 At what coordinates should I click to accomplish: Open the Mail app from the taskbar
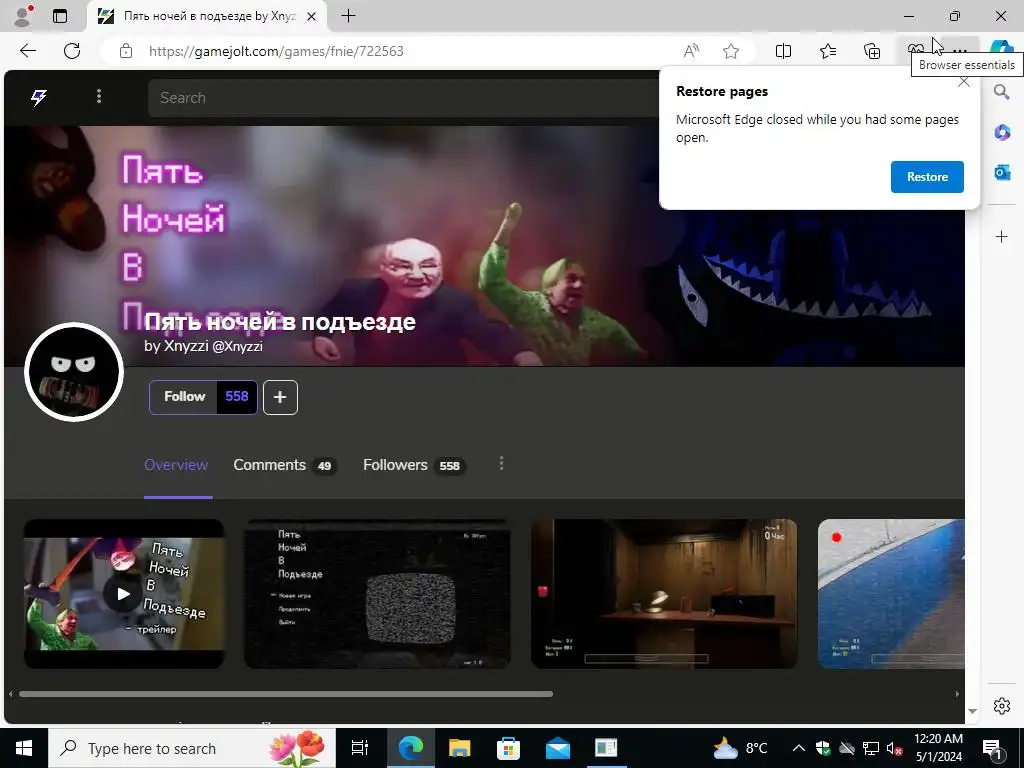point(558,748)
